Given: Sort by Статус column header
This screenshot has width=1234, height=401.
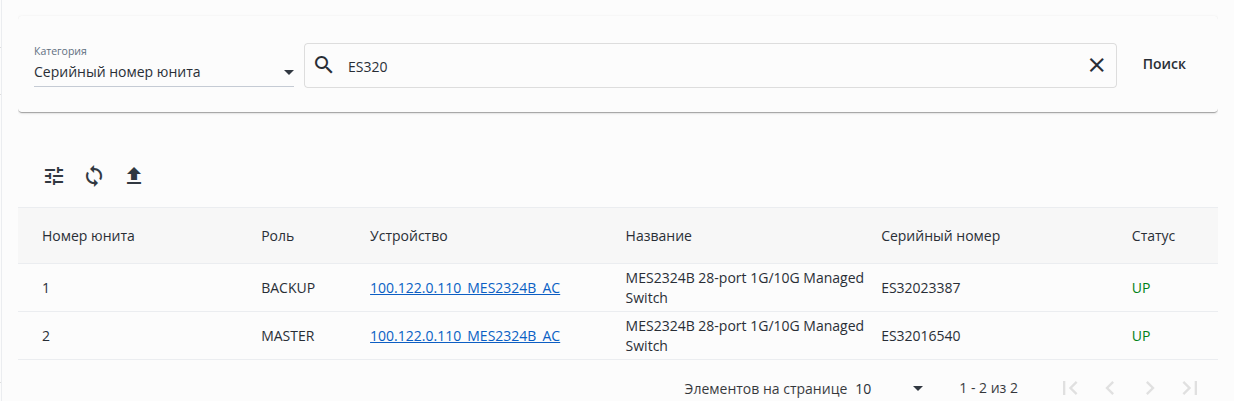Looking at the screenshot, I should [x=1153, y=236].
